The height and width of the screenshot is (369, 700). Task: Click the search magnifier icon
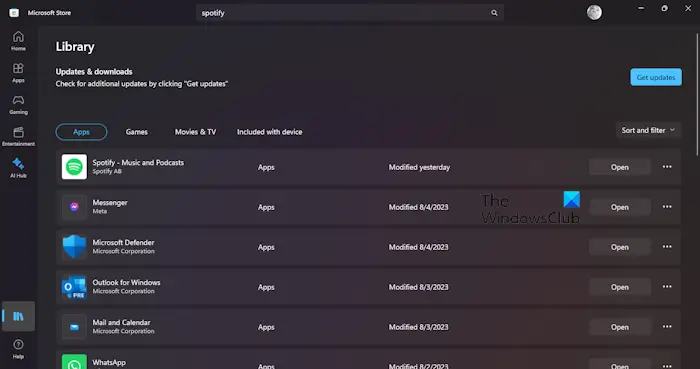coord(494,13)
